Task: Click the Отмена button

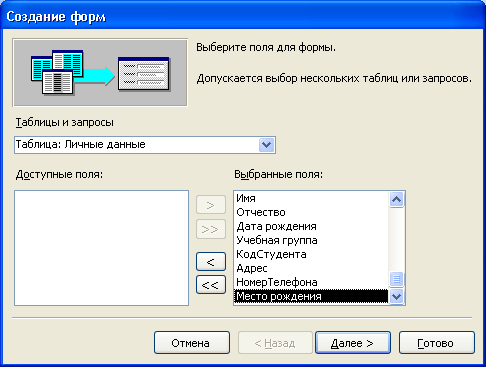Action: coord(192,343)
